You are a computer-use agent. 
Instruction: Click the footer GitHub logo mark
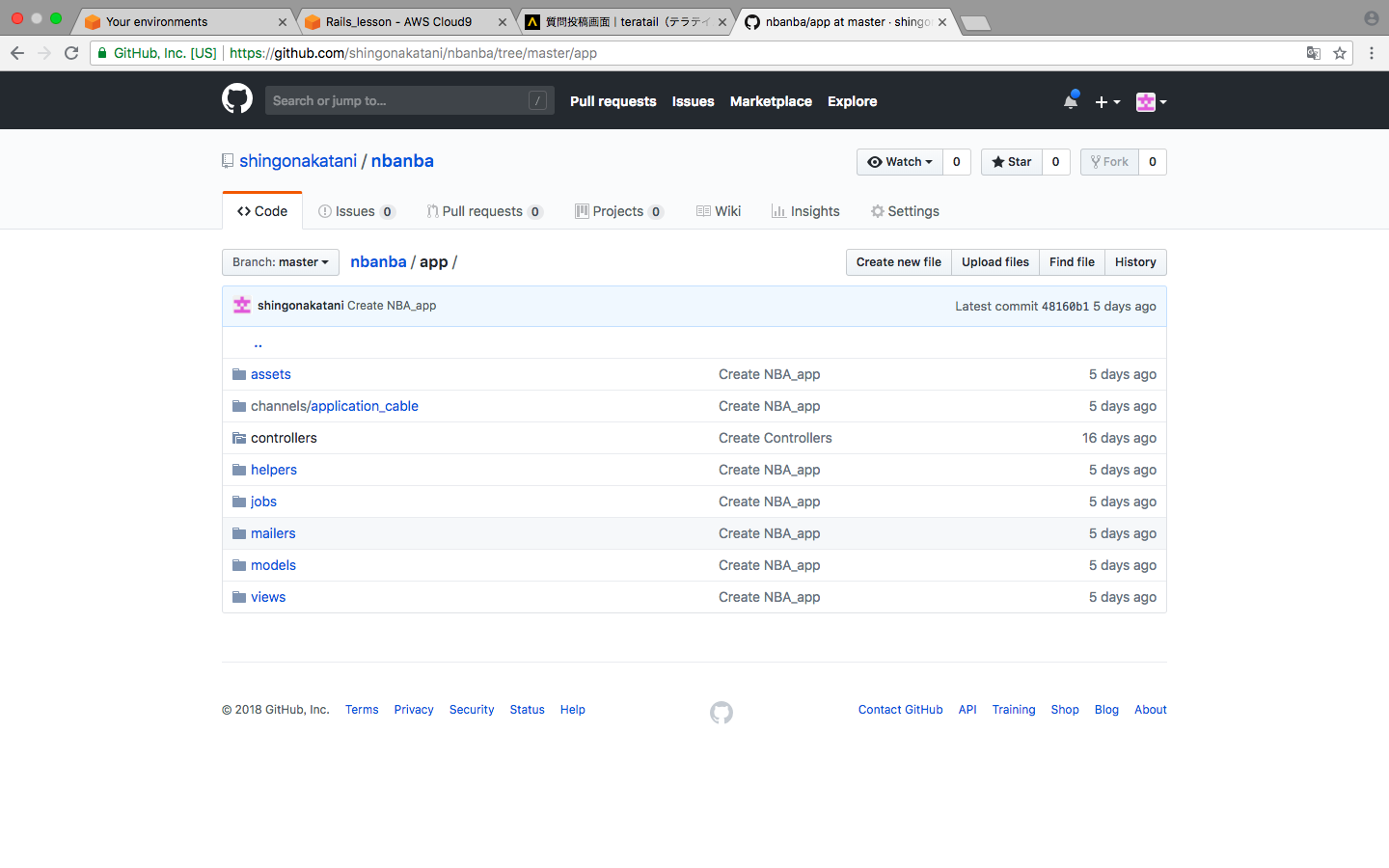tap(722, 713)
